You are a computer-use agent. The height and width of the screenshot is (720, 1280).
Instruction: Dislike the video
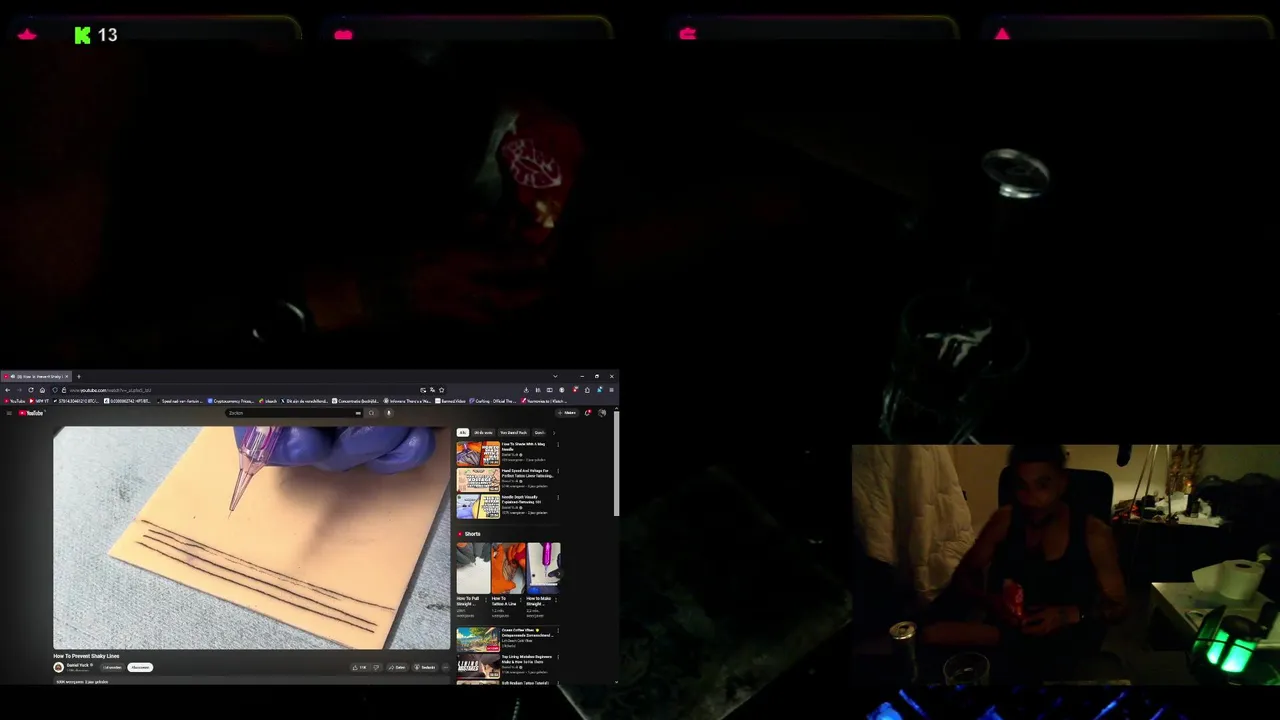pos(375,667)
